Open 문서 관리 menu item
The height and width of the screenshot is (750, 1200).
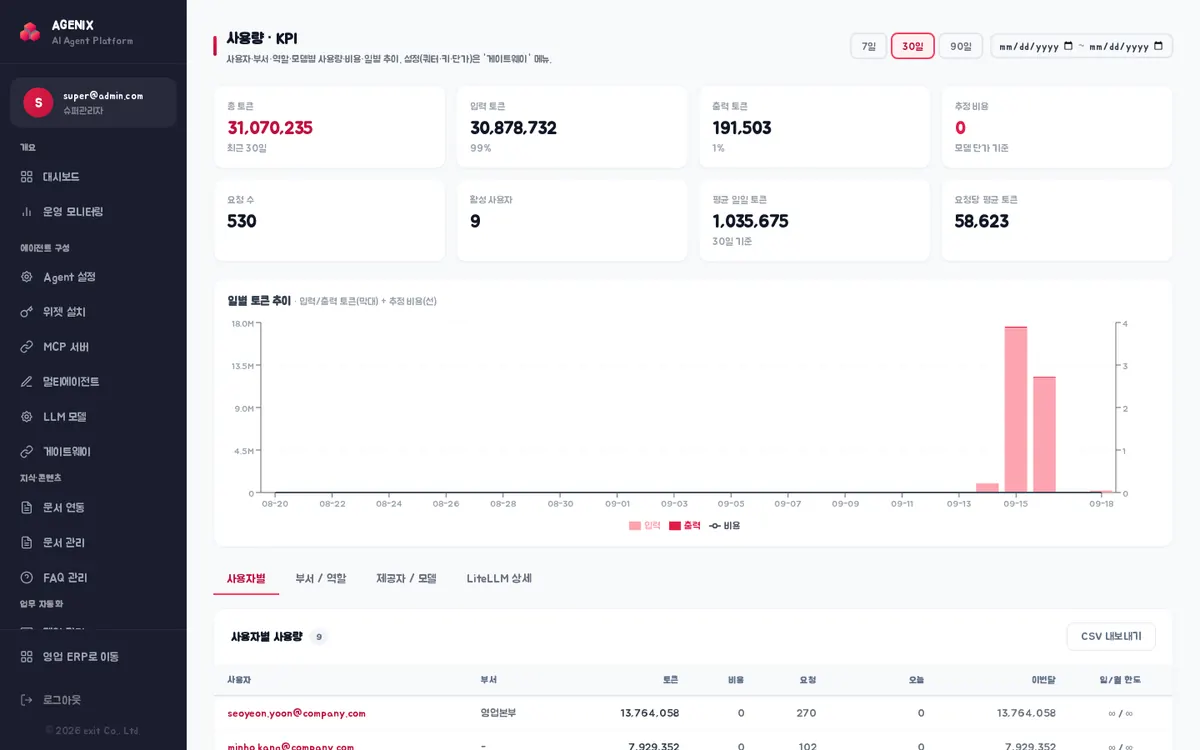(93, 543)
